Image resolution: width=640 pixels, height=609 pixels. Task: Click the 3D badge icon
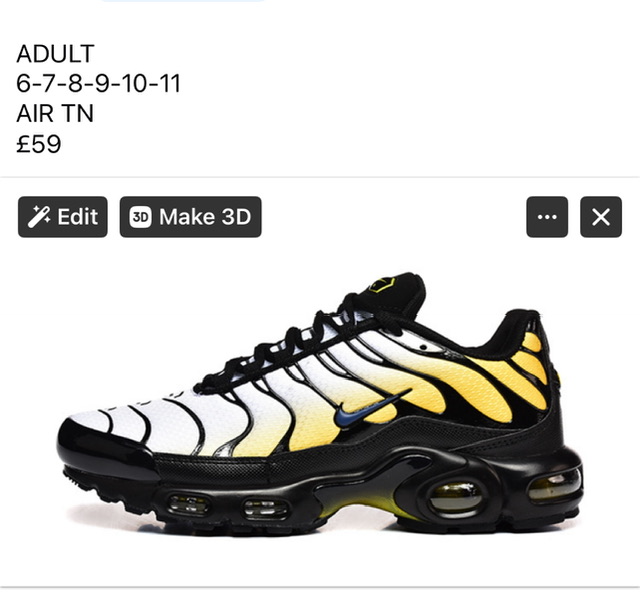140,217
